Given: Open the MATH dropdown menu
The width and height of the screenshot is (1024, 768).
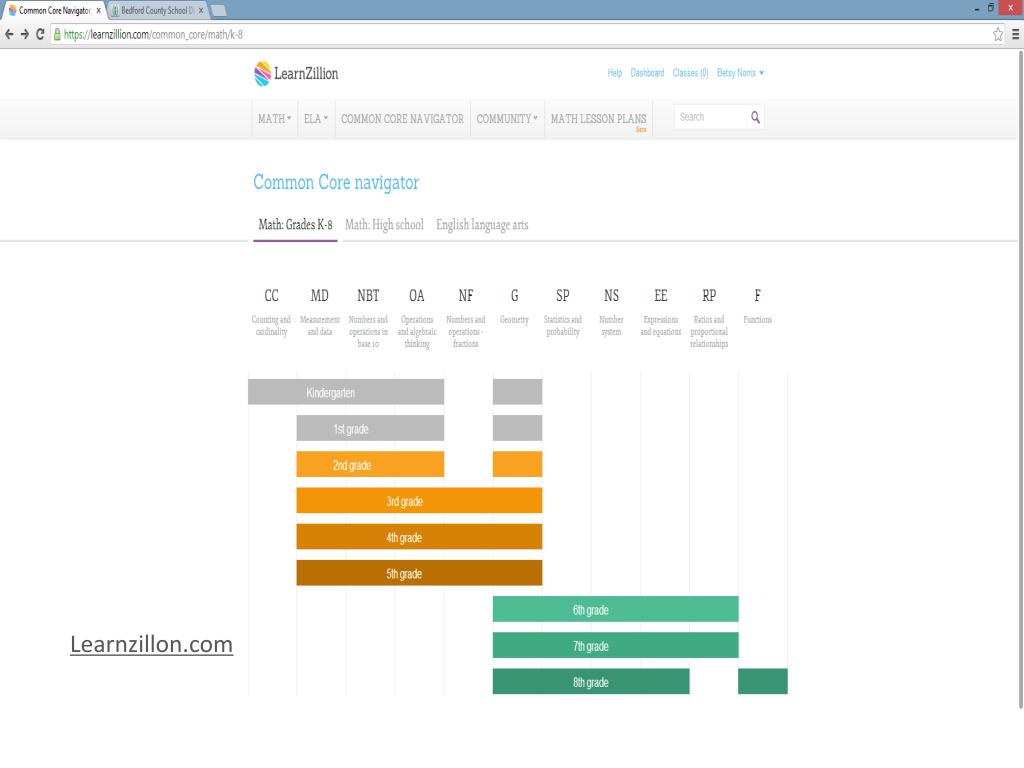Looking at the screenshot, I should click(274, 119).
